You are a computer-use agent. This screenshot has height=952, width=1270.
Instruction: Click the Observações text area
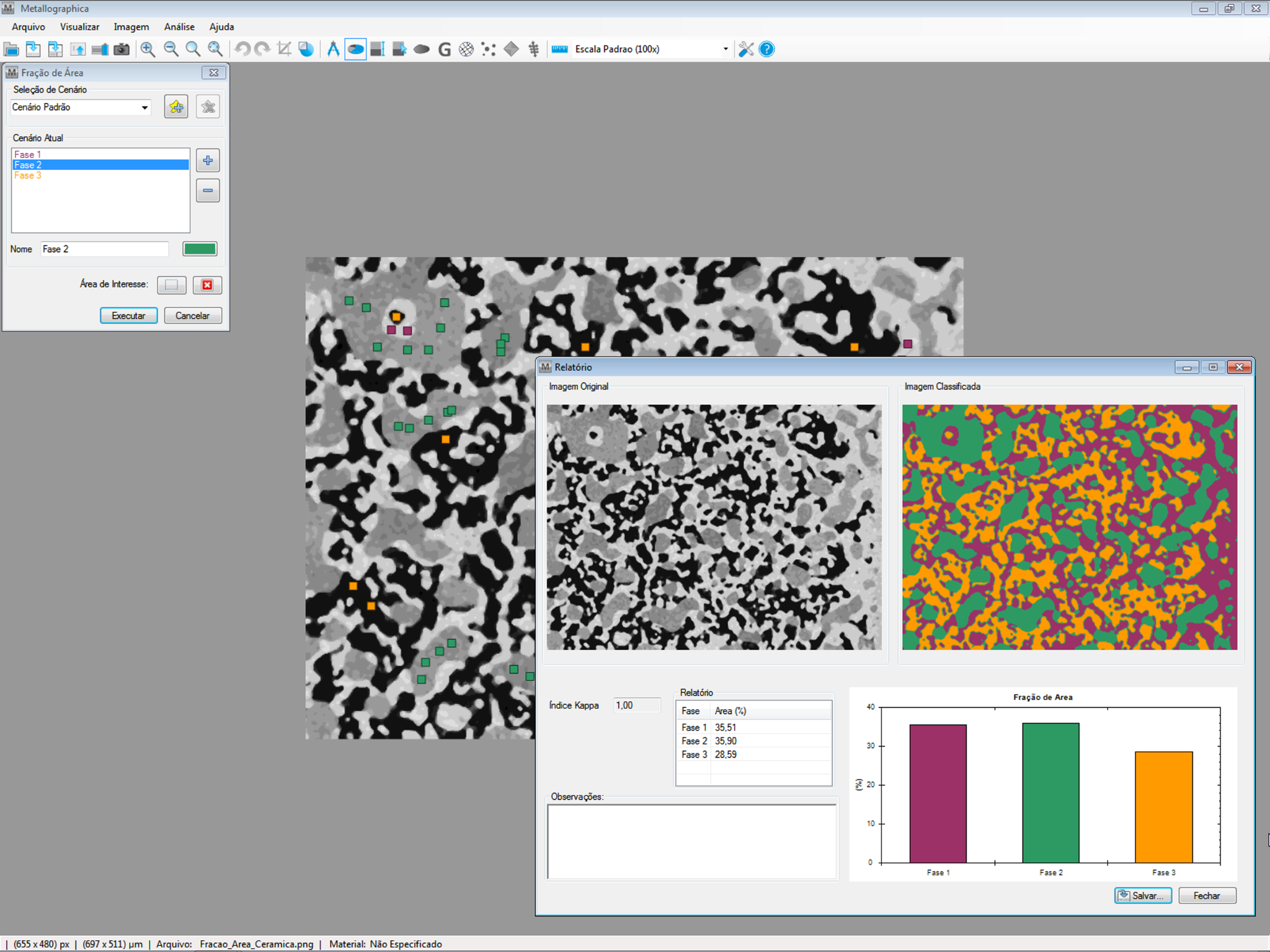point(692,842)
